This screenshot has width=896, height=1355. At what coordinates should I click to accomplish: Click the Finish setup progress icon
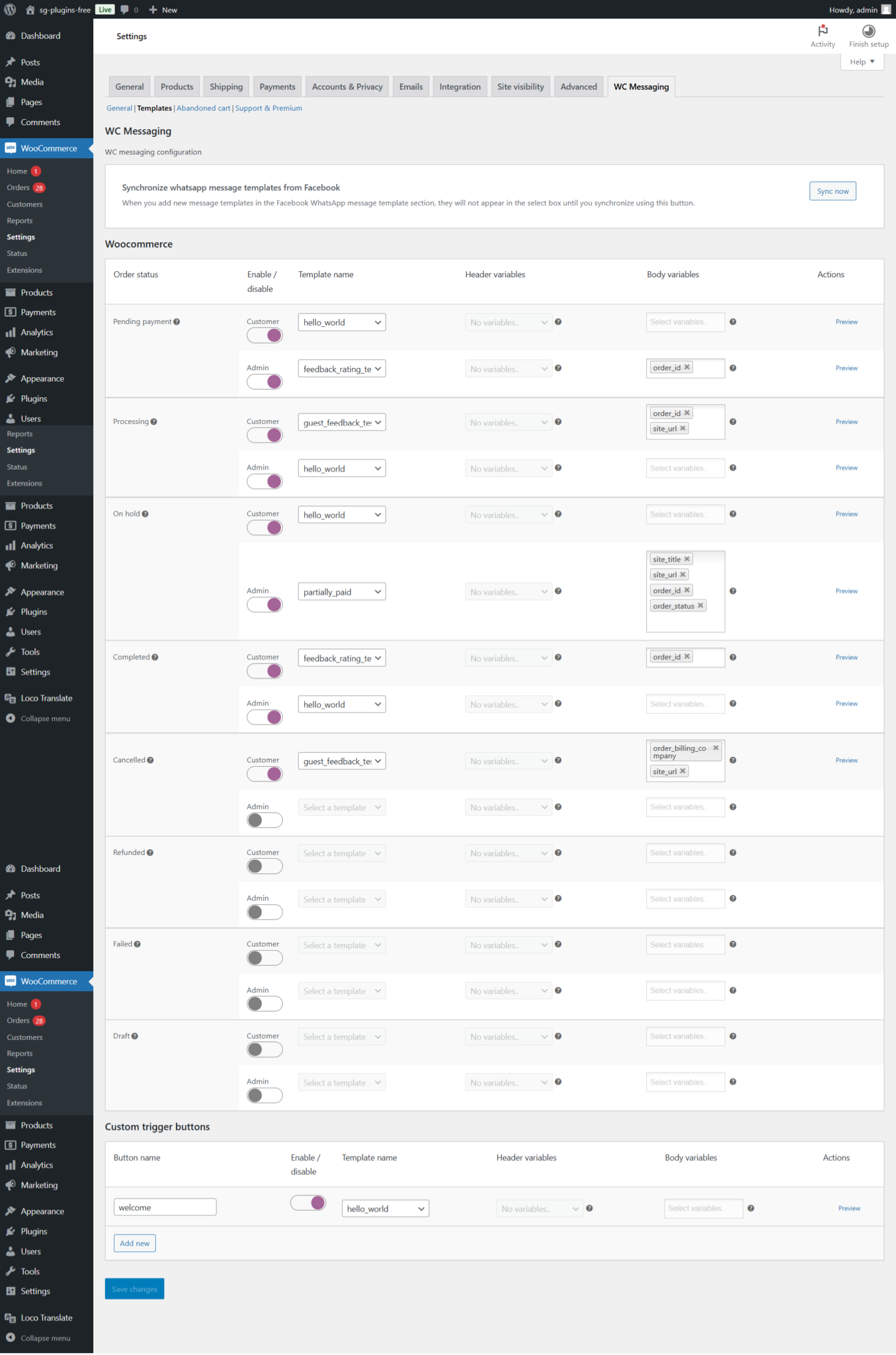[868, 31]
